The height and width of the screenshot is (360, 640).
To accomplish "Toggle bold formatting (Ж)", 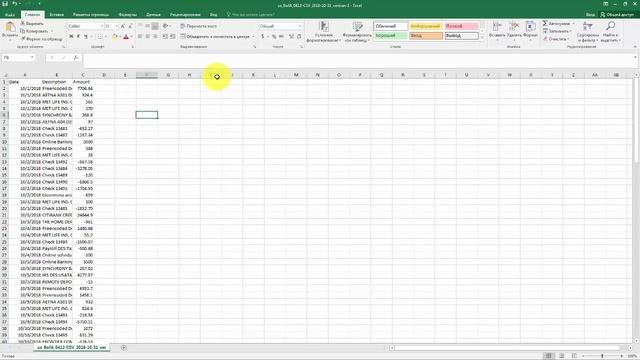I will point(71,37).
